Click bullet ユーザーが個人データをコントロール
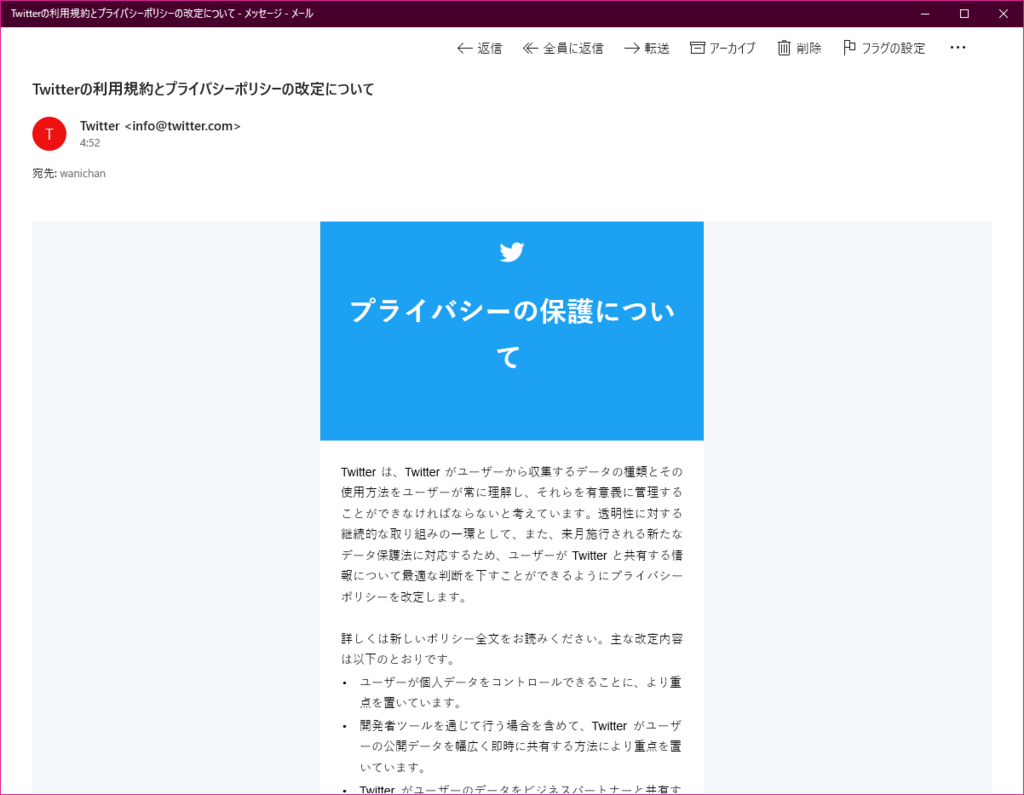The height and width of the screenshot is (795, 1024). pyautogui.click(x=520, y=692)
